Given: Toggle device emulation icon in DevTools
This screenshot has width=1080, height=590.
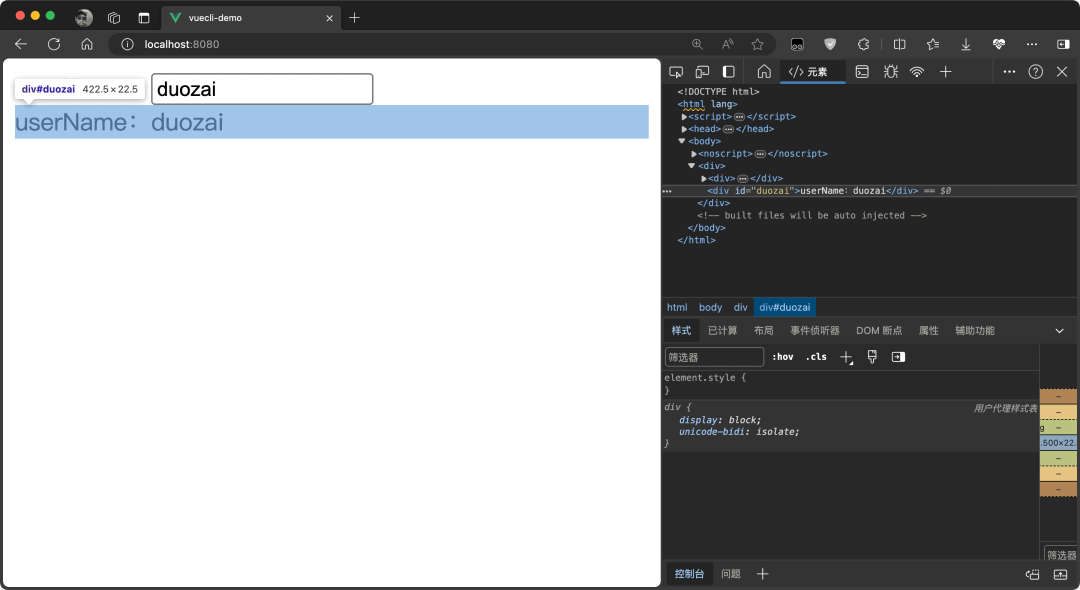Looking at the screenshot, I should coord(702,72).
